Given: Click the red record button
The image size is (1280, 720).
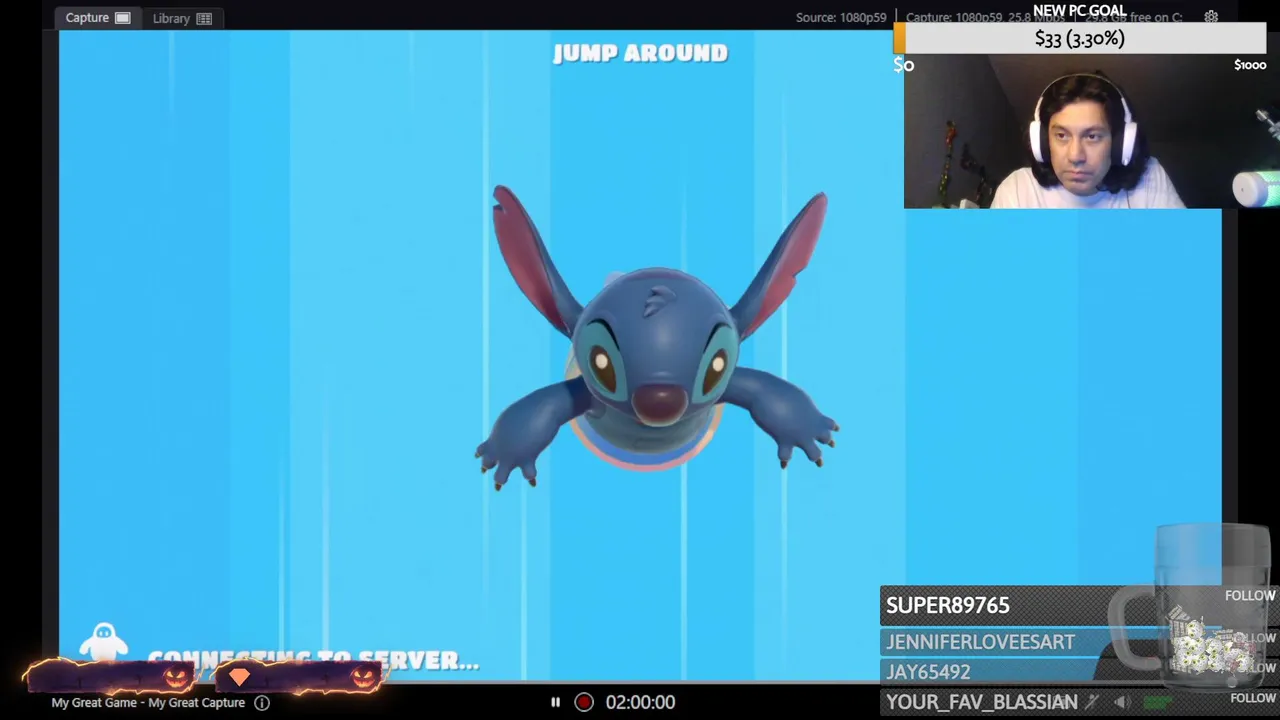Looking at the screenshot, I should tap(584, 702).
